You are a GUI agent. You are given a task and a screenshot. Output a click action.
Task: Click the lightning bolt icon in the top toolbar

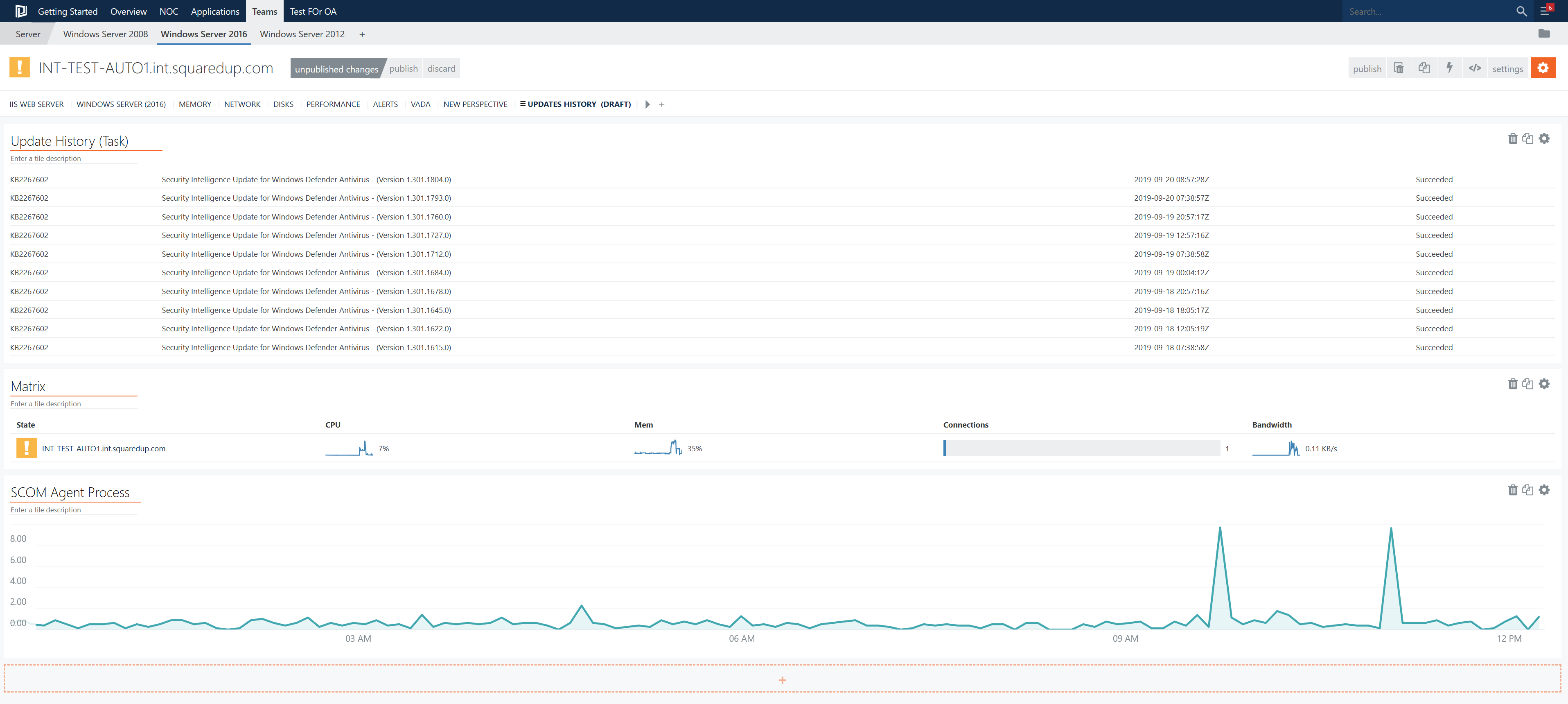click(x=1449, y=68)
